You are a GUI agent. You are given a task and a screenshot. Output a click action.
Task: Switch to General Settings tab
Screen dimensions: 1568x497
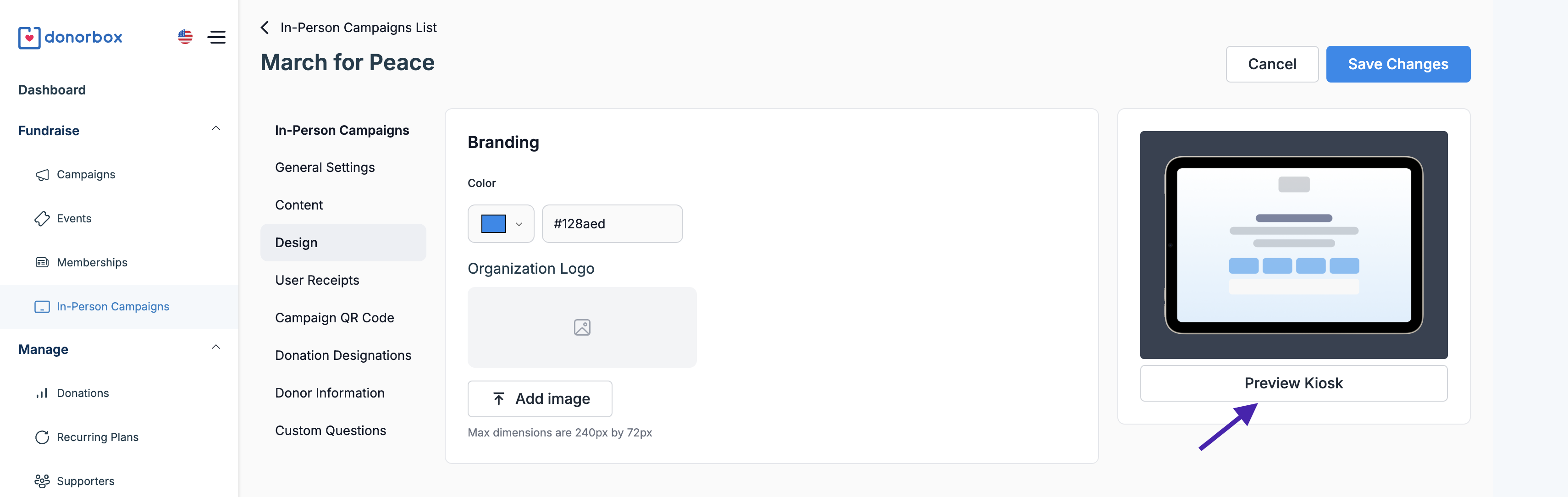pyautogui.click(x=325, y=167)
